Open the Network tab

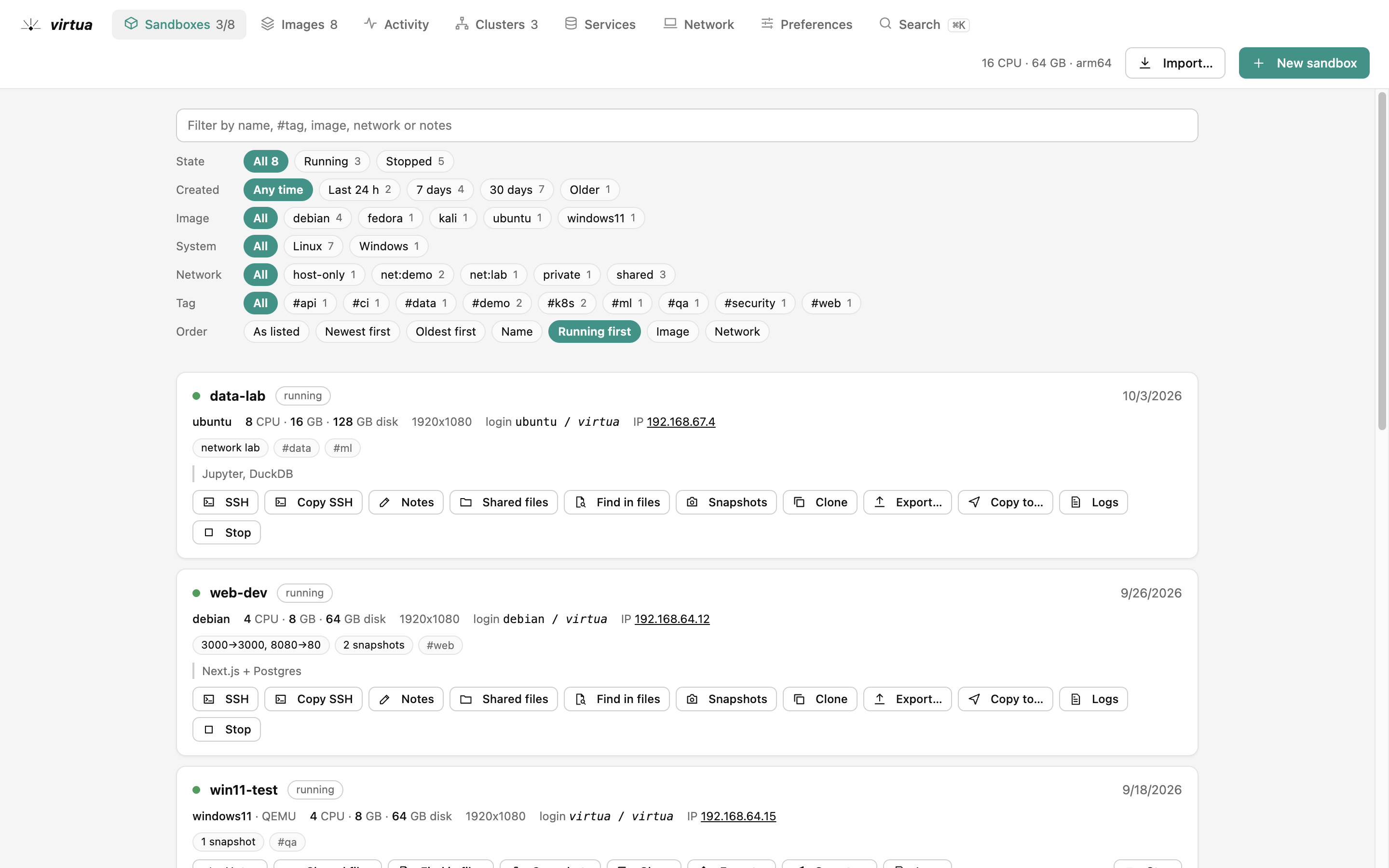point(698,25)
